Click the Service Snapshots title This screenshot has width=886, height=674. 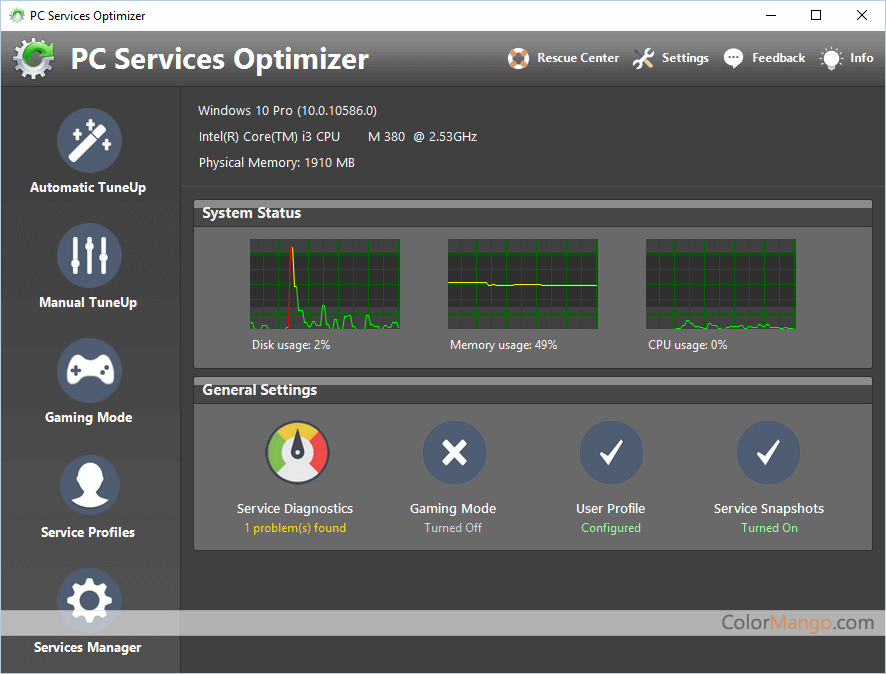pyautogui.click(x=769, y=509)
